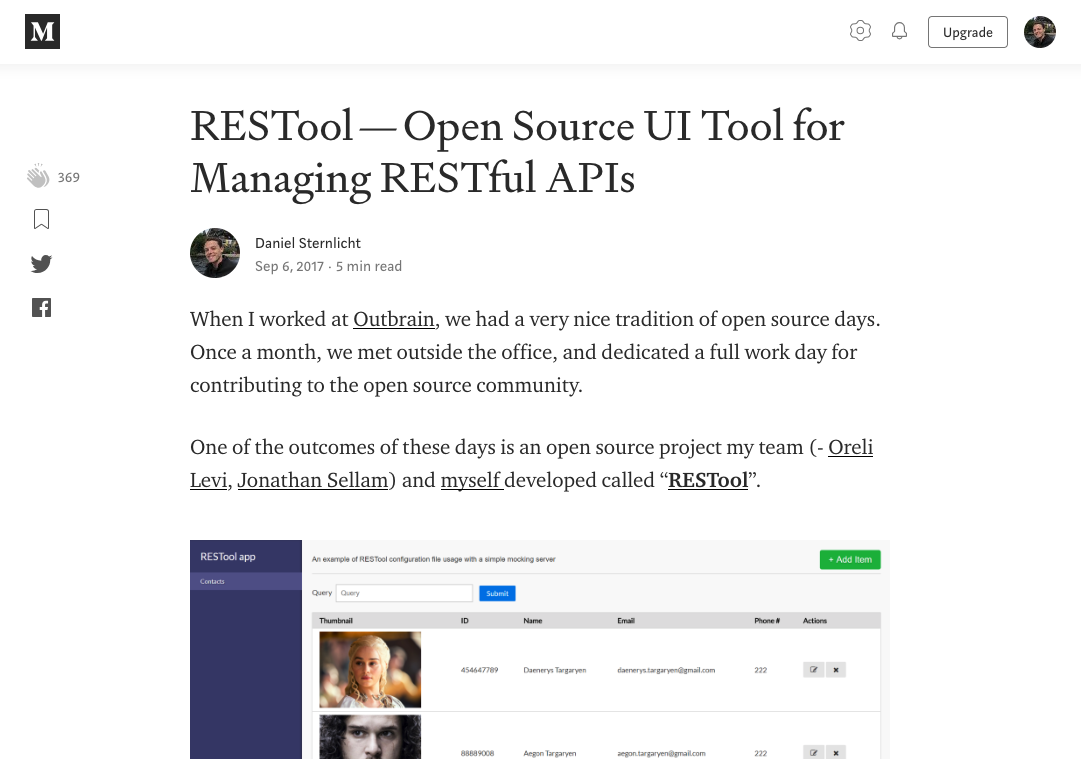
Task: Click edit icon in Aegon Targaryen row
Action: point(814,753)
